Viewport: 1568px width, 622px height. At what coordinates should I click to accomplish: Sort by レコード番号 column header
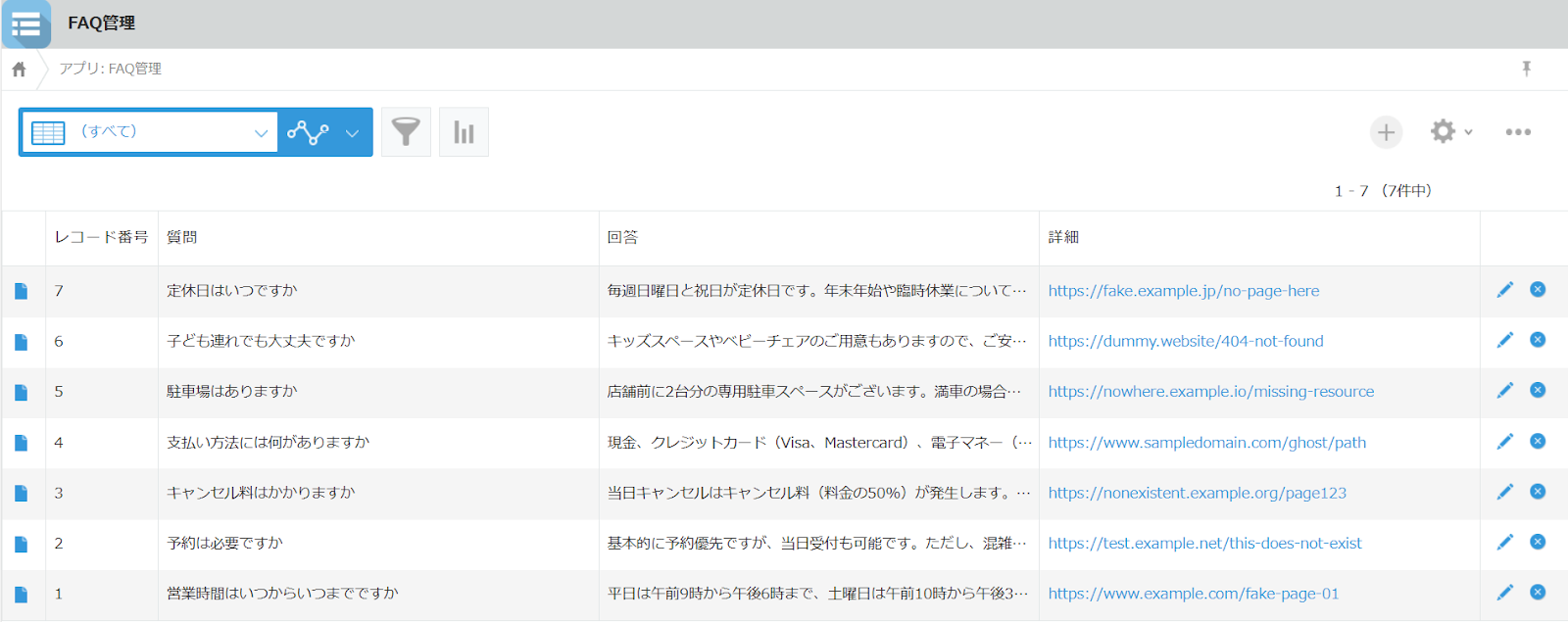point(101,237)
